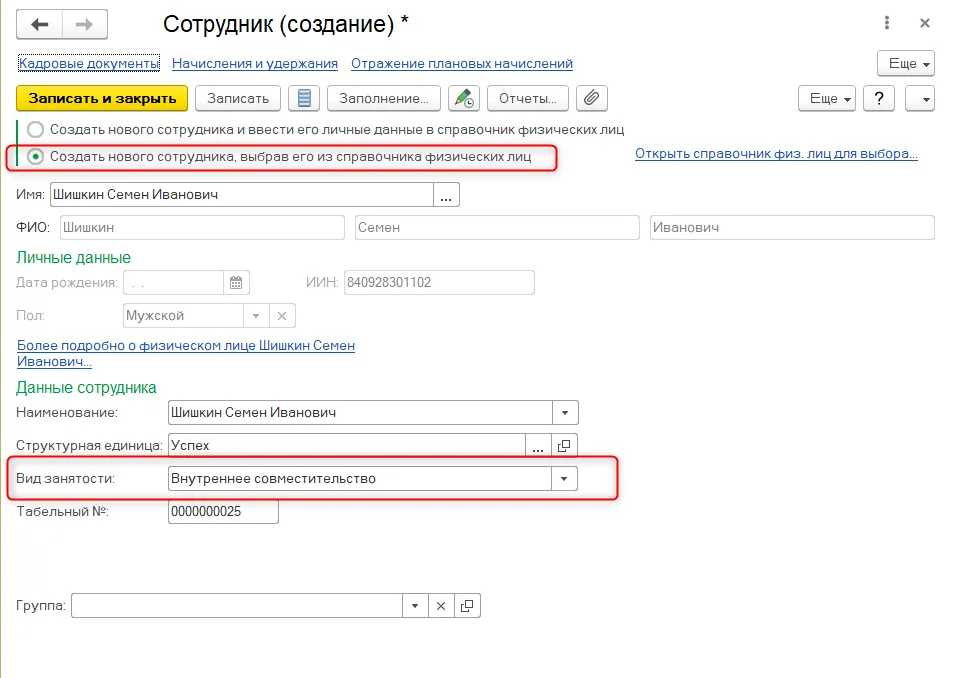Viewport: 955px width, 678px height.
Task: Select the enter personal data radio option
Action: tap(36, 130)
